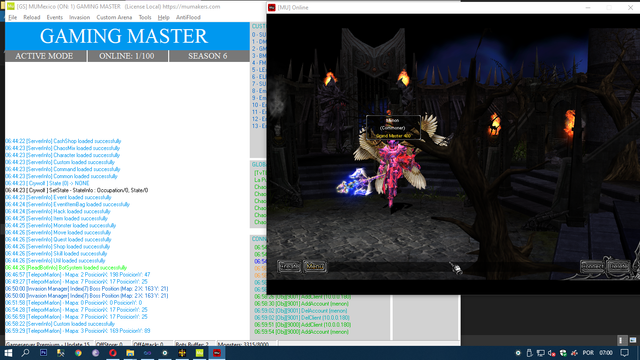Open File Explorer from the taskbar
The image size is (640, 360).
(130, 353)
